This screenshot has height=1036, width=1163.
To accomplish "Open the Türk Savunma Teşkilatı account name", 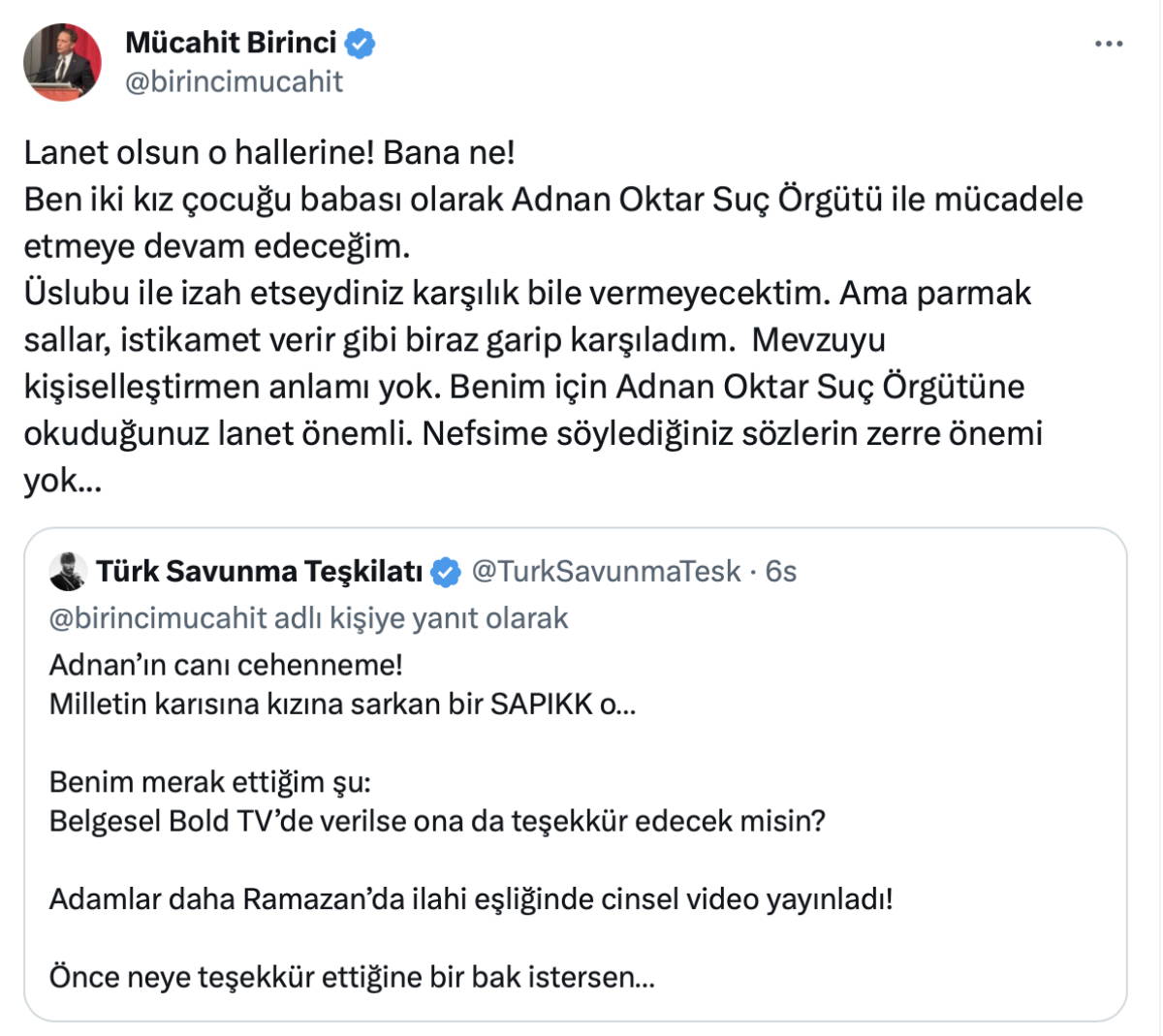I will 259,572.
